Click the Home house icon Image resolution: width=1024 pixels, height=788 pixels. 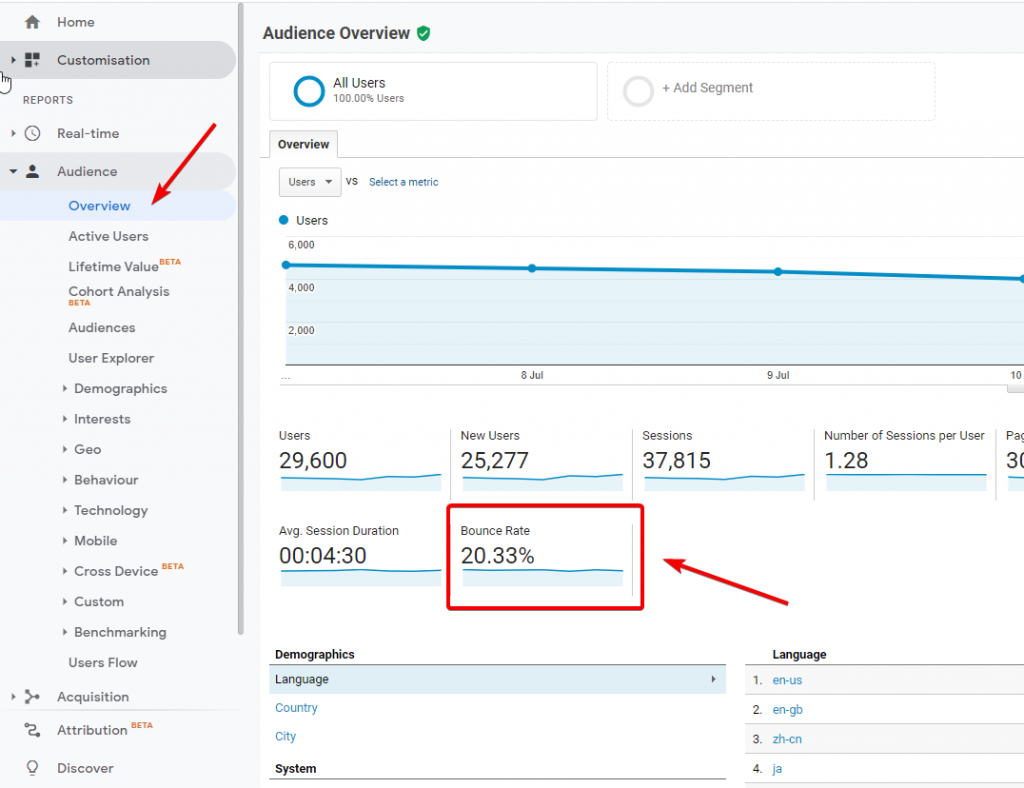pos(32,22)
